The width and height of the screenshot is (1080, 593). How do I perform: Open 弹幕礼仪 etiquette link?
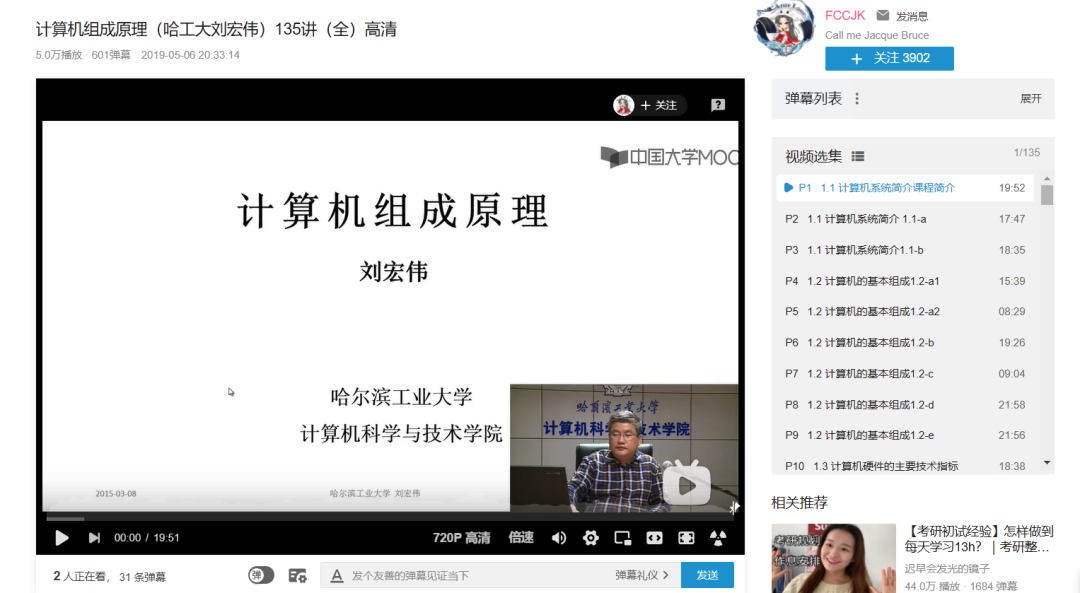pyautogui.click(x=642, y=575)
